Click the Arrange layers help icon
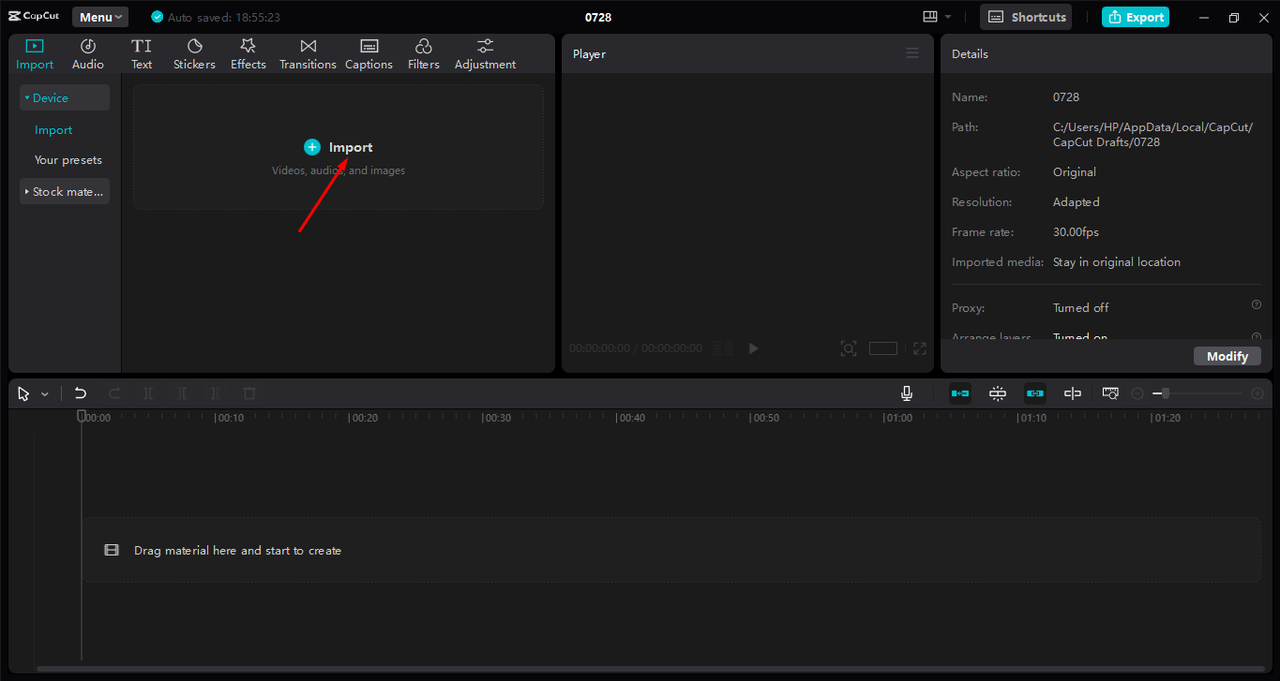Image resolution: width=1280 pixels, height=681 pixels. click(1256, 337)
